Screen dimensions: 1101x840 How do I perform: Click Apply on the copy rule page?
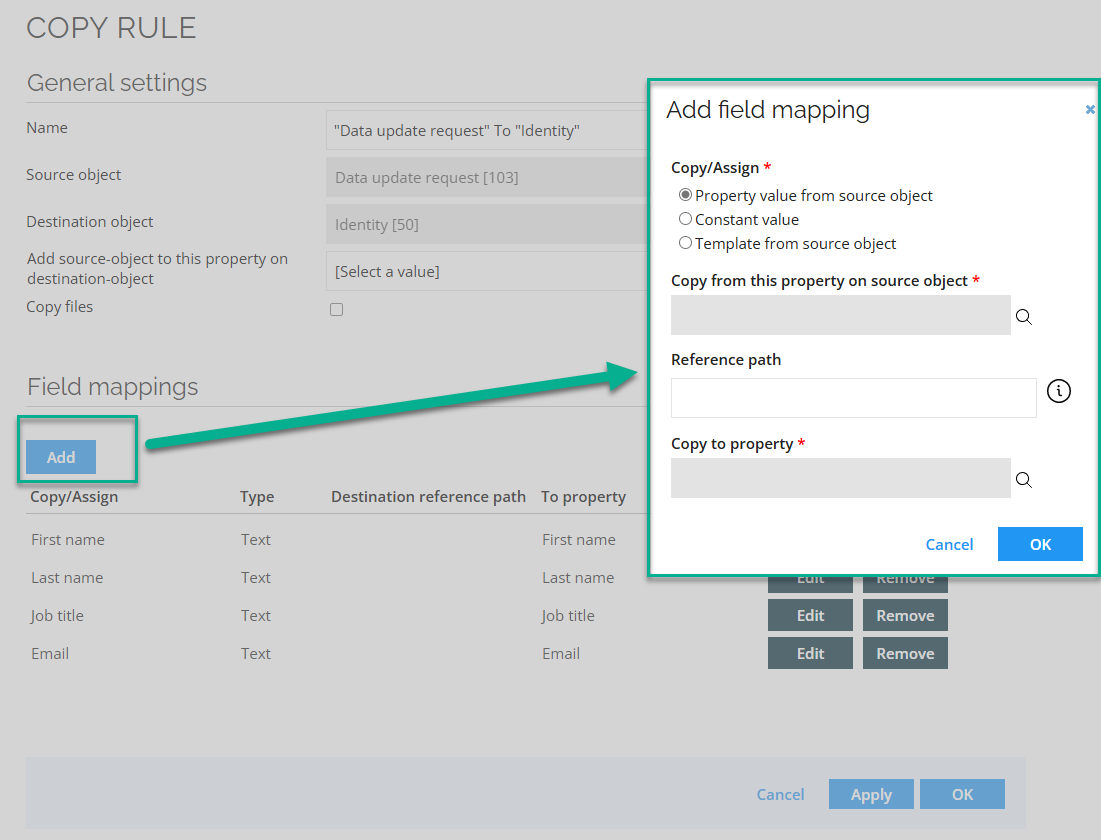(x=871, y=794)
